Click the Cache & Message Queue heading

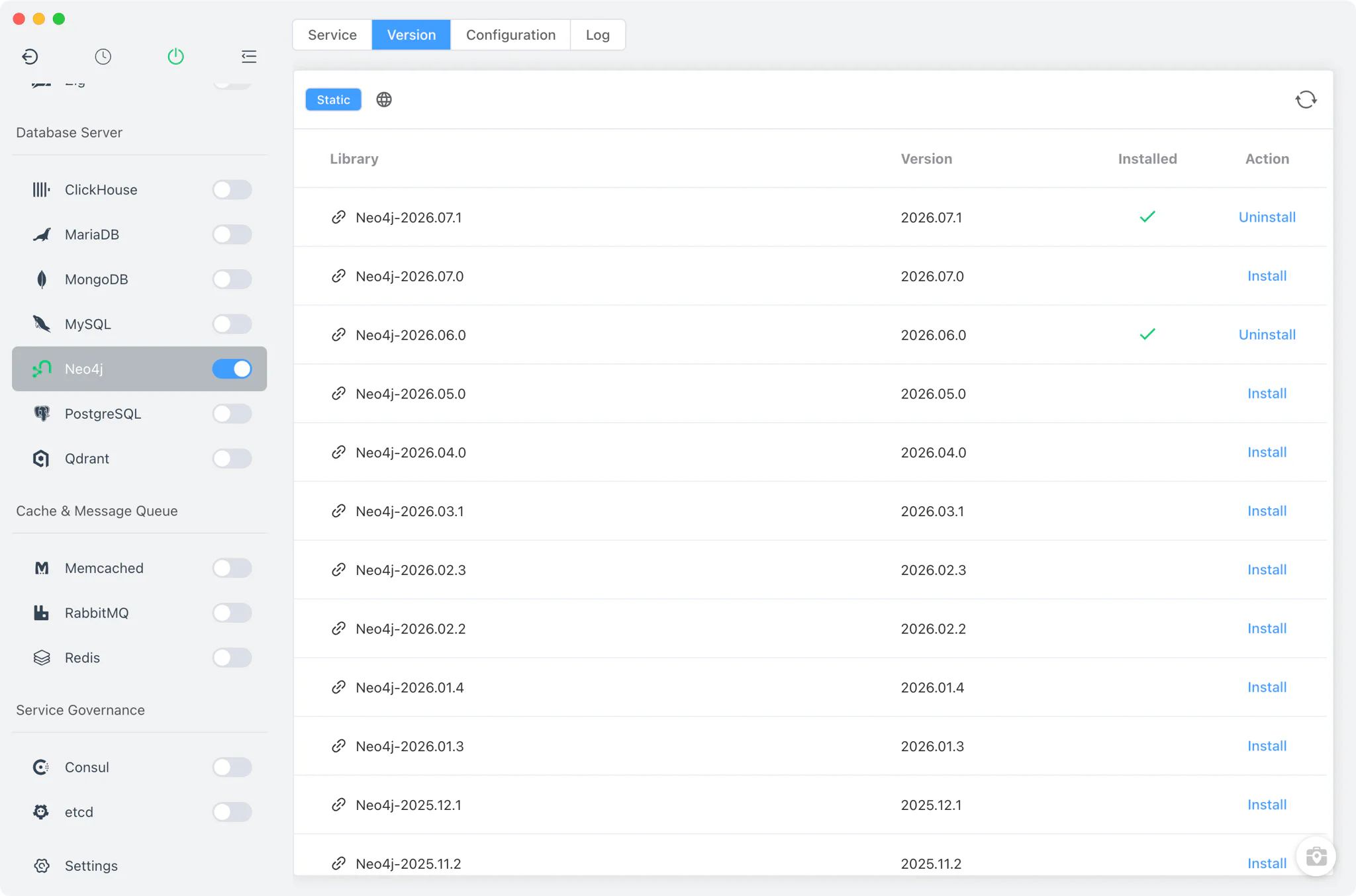pyautogui.click(x=97, y=511)
